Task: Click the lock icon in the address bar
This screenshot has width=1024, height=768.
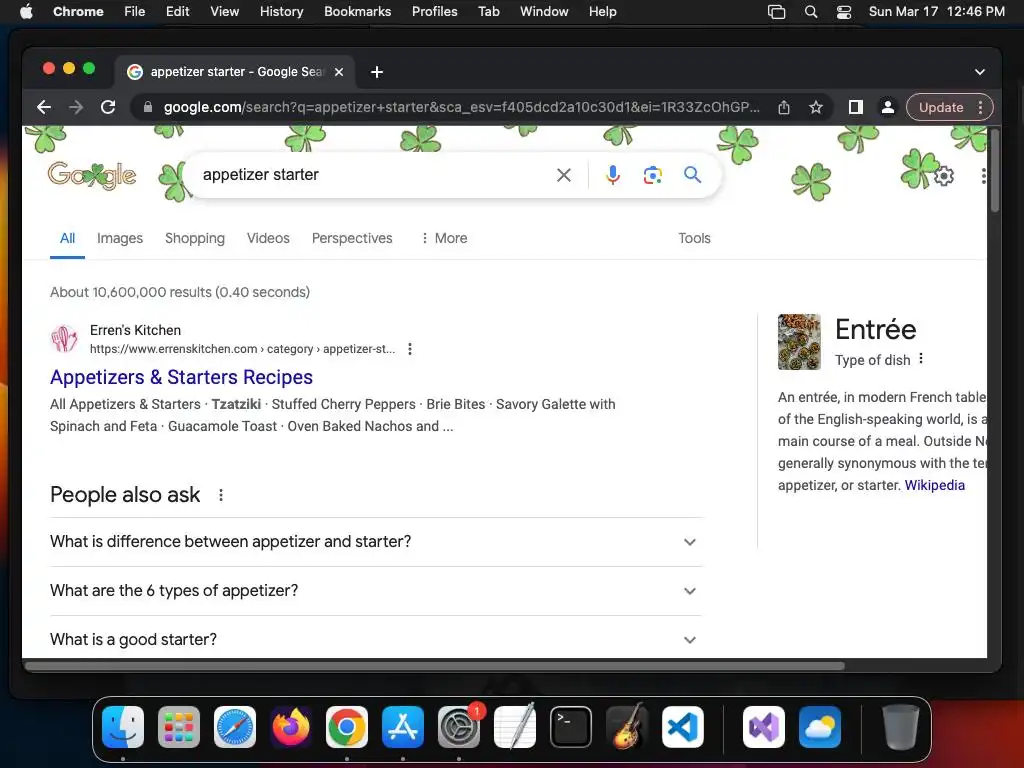Action: pyautogui.click(x=148, y=107)
